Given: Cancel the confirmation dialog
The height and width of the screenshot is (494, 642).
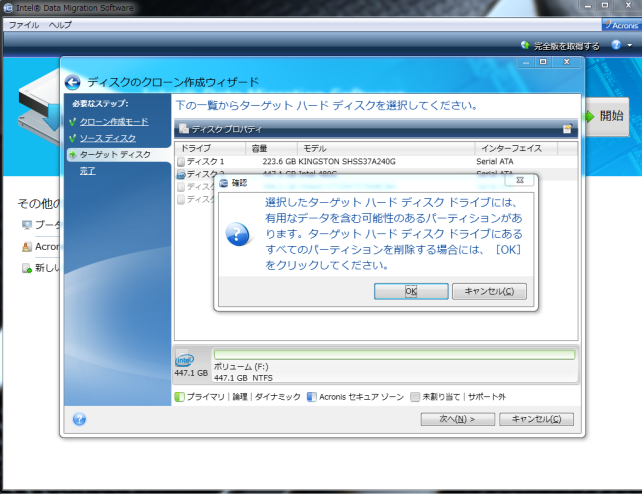Looking at the screenshot, I should (x=489, y=291).
